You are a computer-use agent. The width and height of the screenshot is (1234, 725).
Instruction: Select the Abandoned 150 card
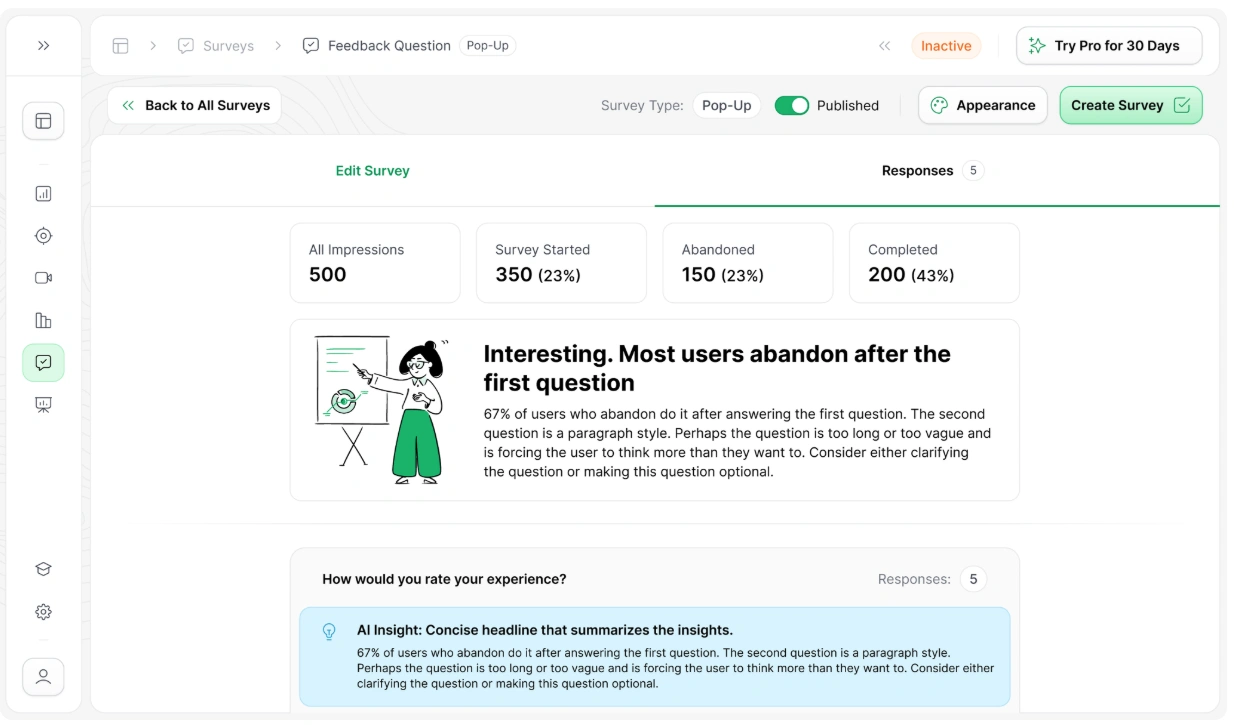(748, 263)
